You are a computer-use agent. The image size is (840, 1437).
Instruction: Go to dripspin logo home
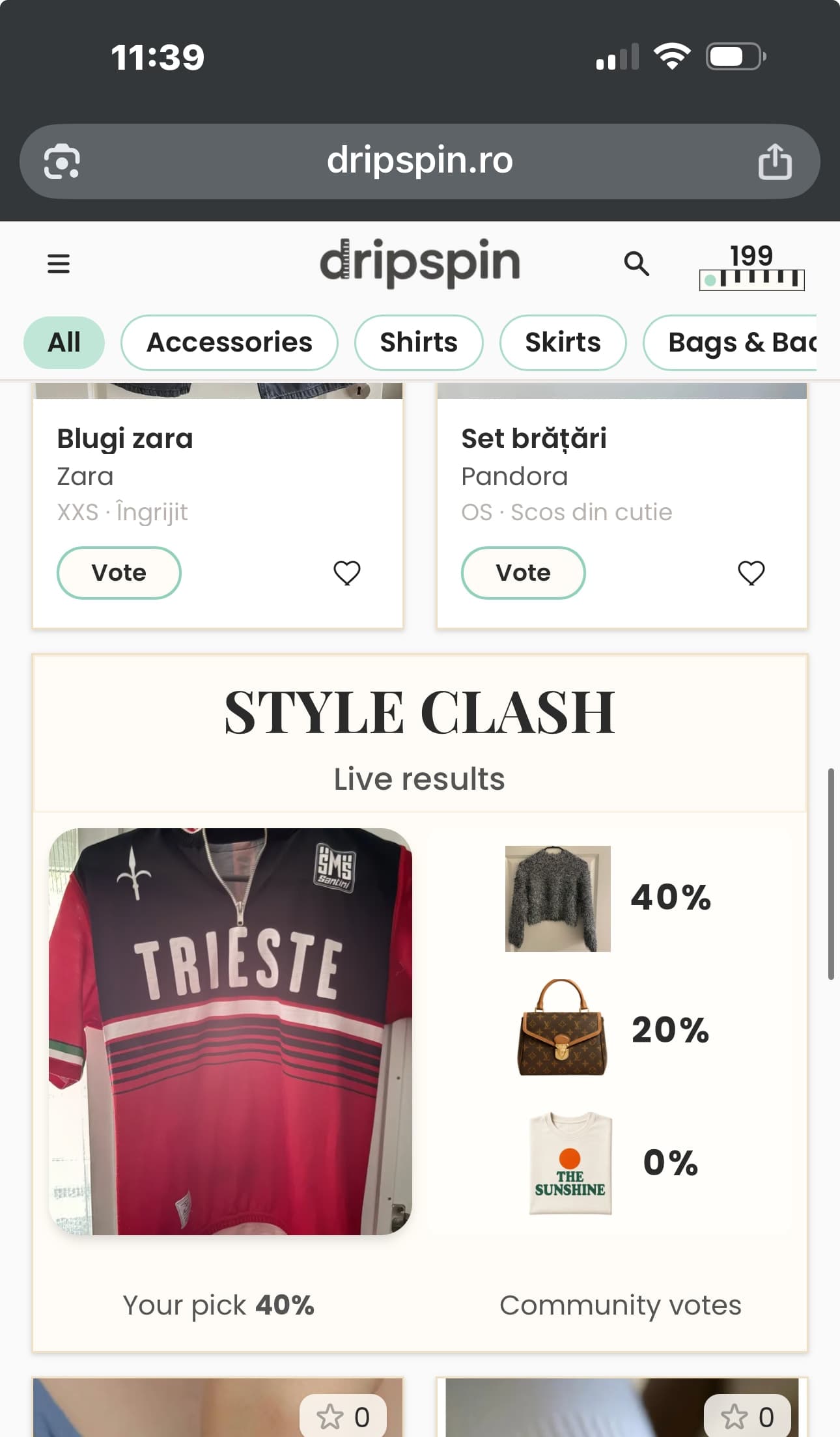pos(420,262)
